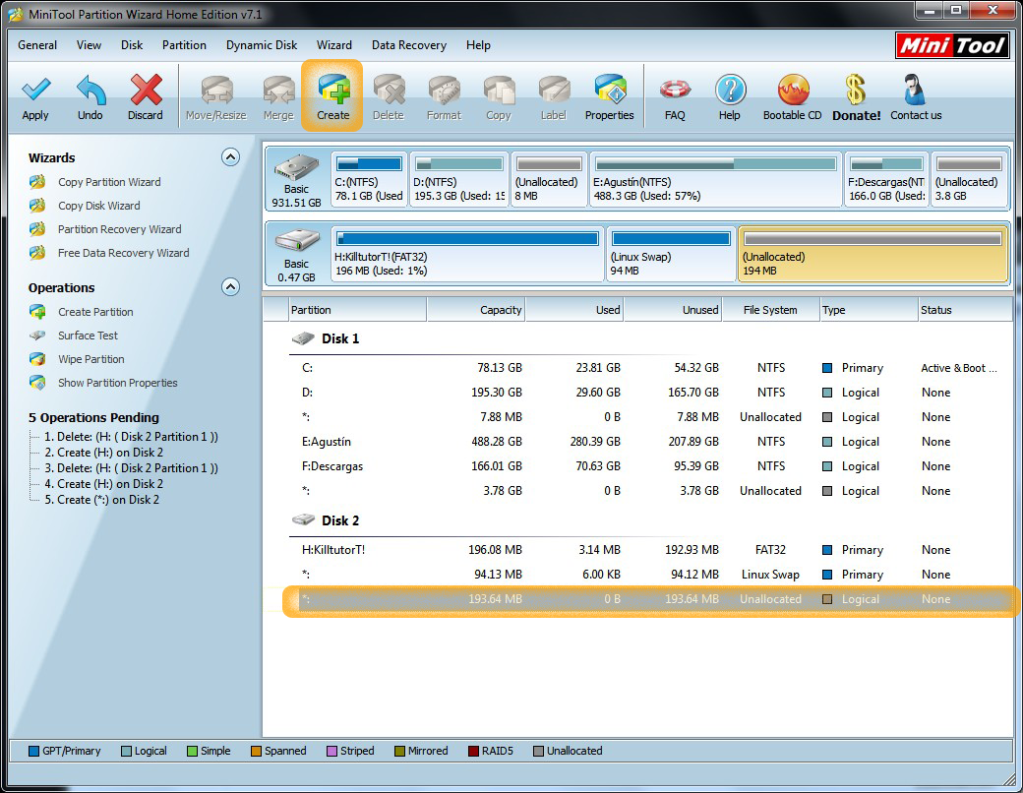Select the 8 MB Unallocated block
Screen dimensions: 1023x793
[x=549, y=179]
